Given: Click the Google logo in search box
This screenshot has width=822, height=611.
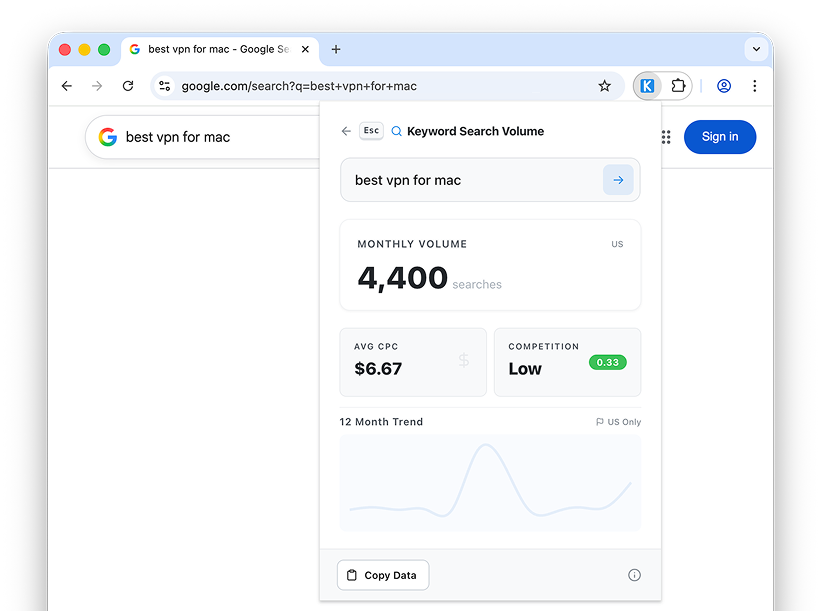Looking at the screenshot, I should click(108, 137).
